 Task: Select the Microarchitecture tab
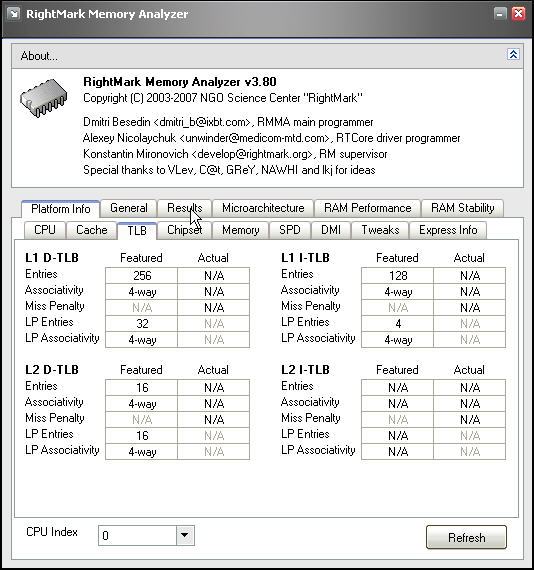pyautogui.click(x=263, y=208)
